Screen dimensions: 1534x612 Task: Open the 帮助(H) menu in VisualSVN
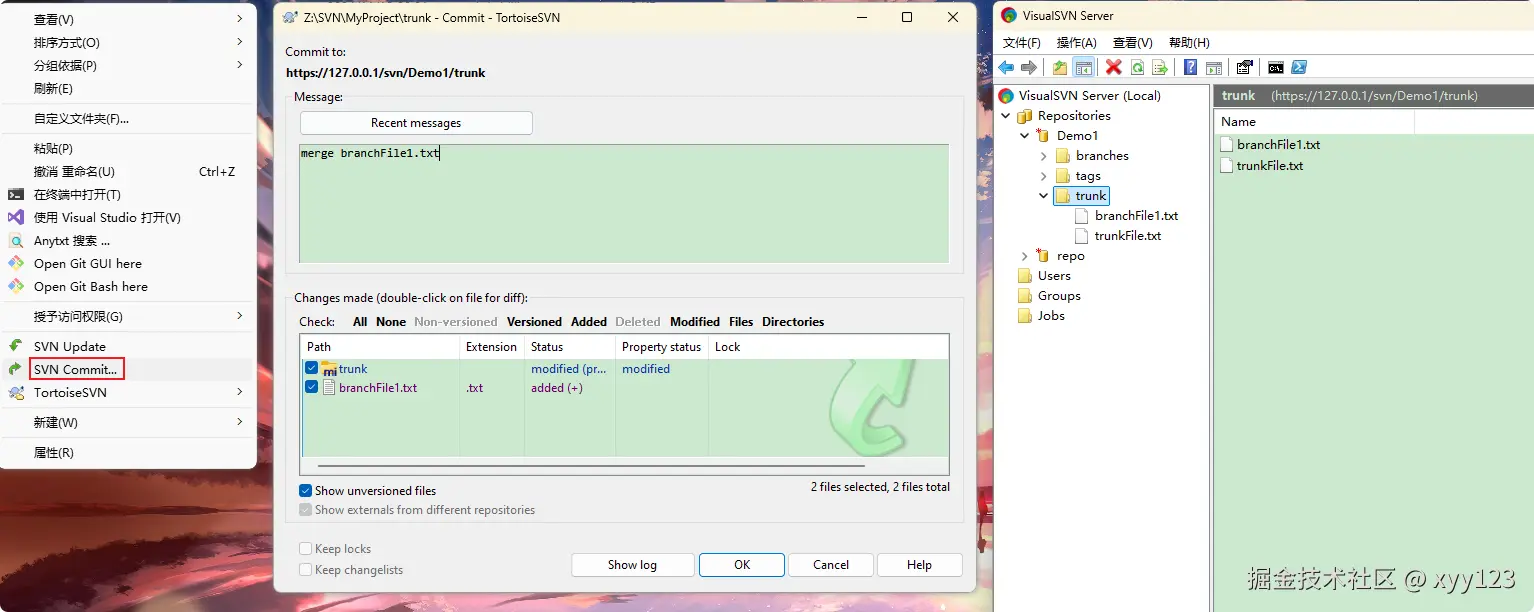[1189, 43]
